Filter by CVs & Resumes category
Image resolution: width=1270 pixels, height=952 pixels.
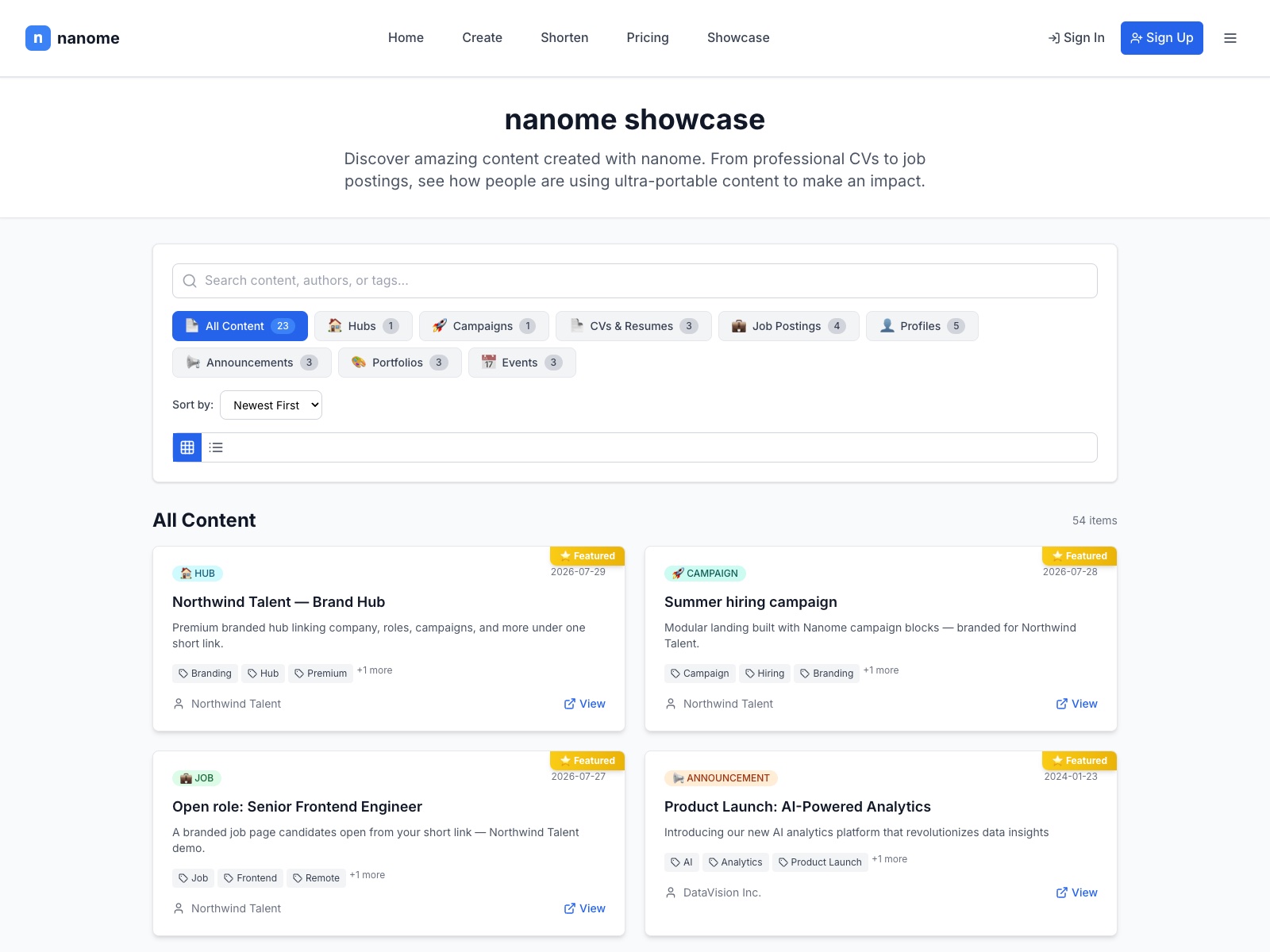click(633, 326)
